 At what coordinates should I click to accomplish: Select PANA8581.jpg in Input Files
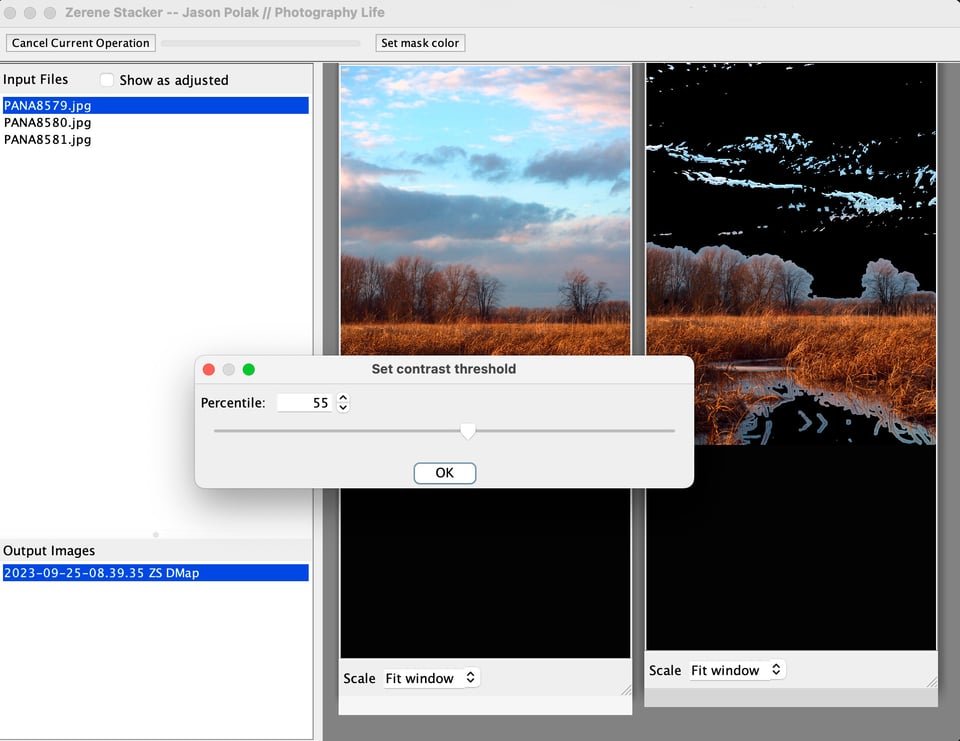156,140
